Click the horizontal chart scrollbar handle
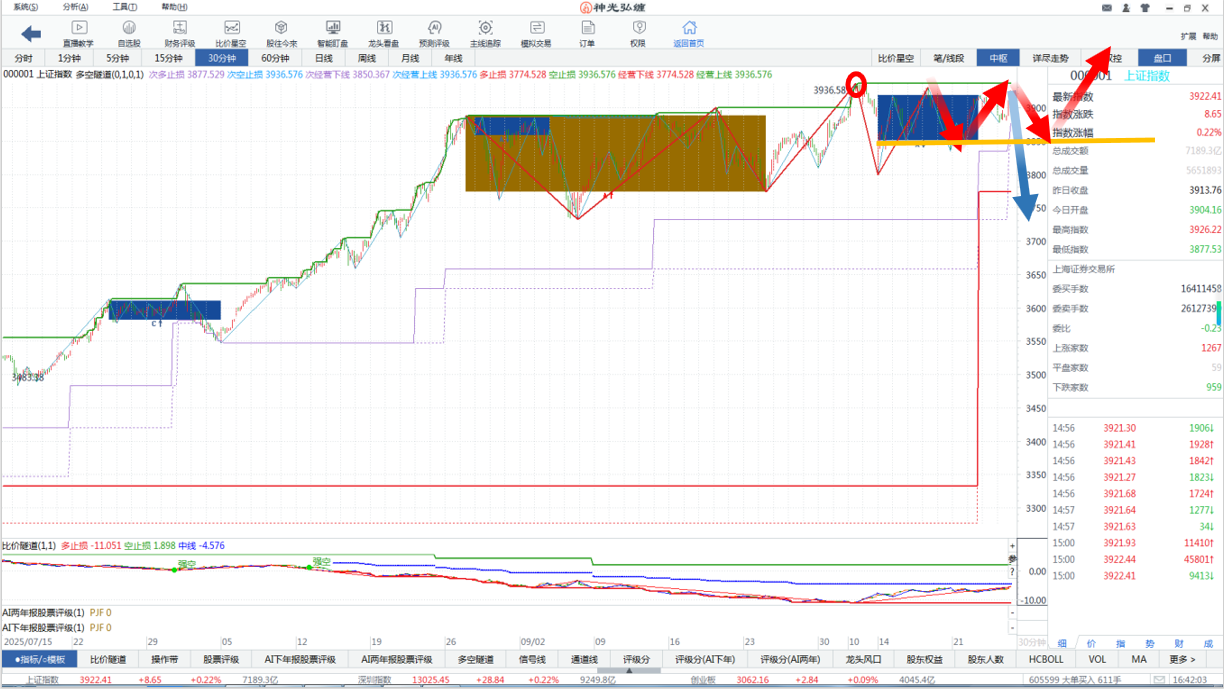Screen dimensions: 1224x689 [628, 671]
